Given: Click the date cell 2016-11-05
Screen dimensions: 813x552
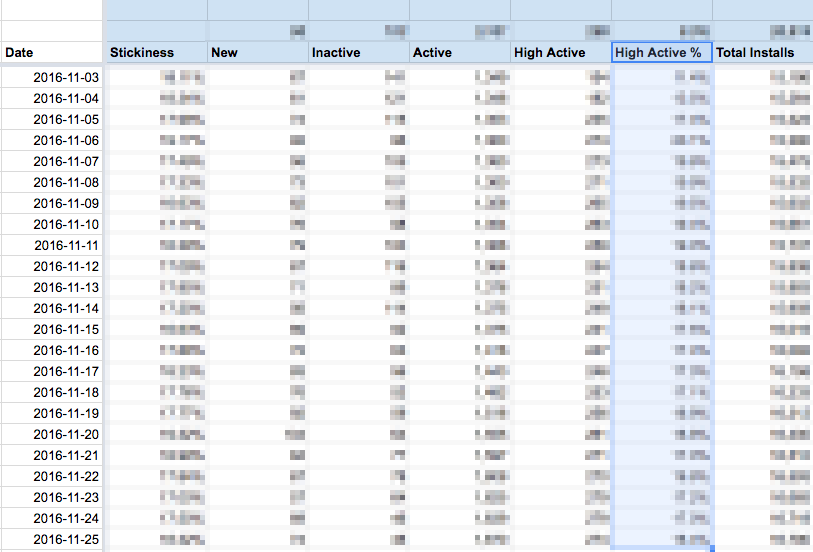Looking at the screenshot, I should pyautogui.click(x=52, y=120).
